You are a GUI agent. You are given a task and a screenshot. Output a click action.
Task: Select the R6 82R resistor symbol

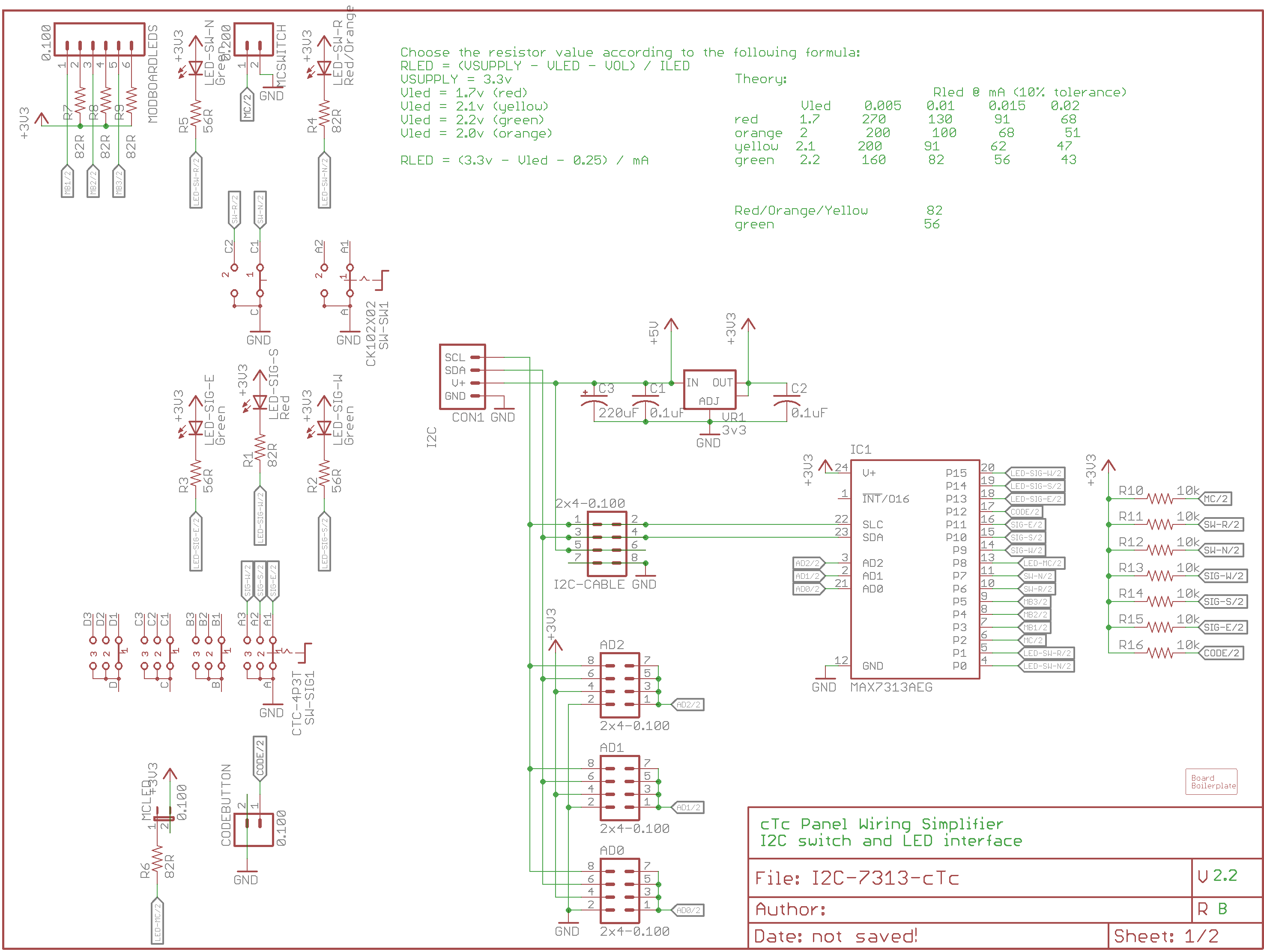pyautogui.click(x=157, y=860)
